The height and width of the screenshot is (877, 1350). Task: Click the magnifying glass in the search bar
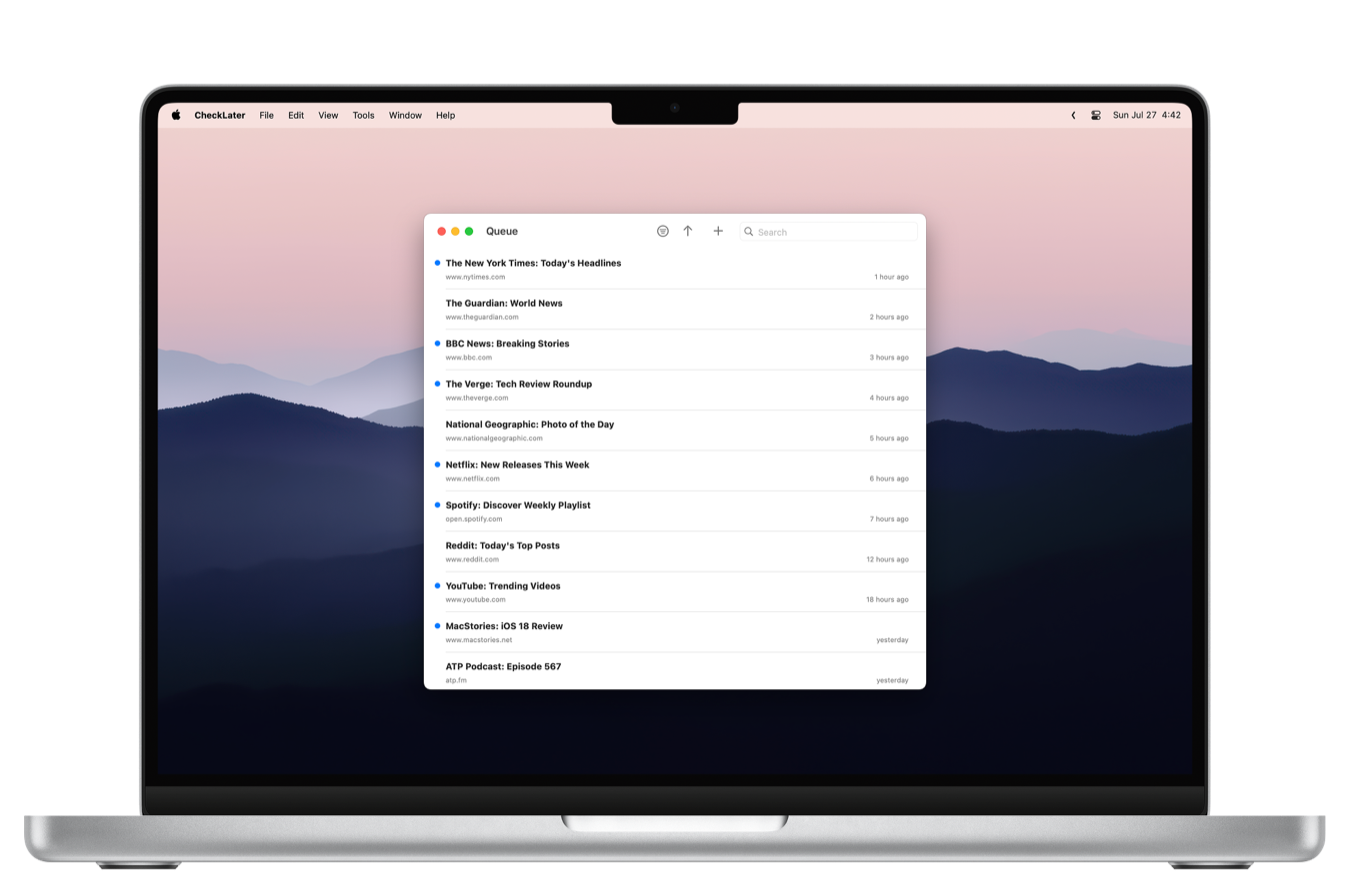(749, 231)
